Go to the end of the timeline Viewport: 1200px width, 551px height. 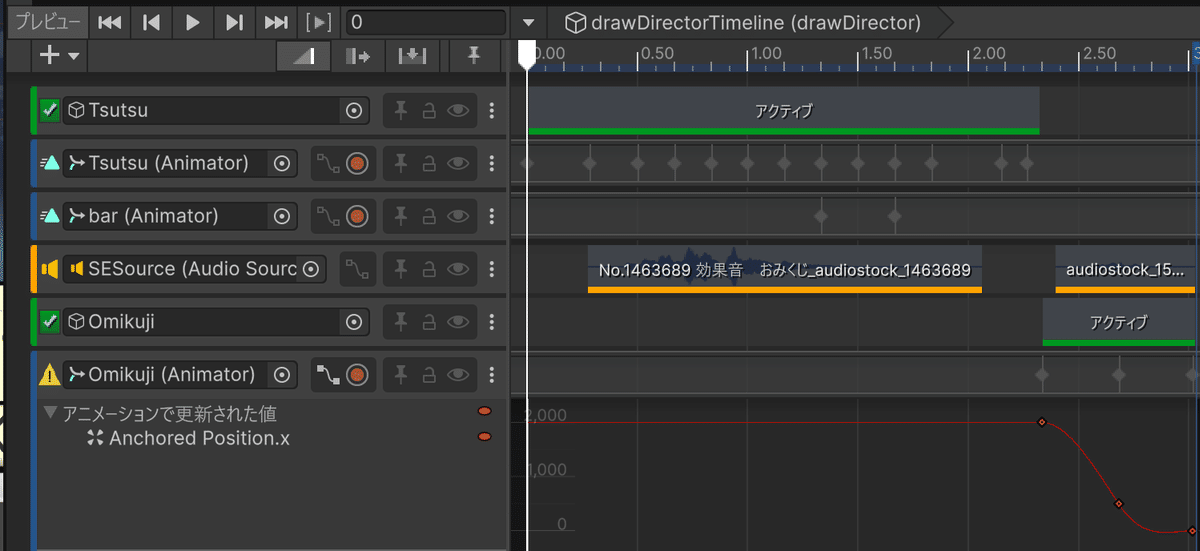tap(276, 22)
